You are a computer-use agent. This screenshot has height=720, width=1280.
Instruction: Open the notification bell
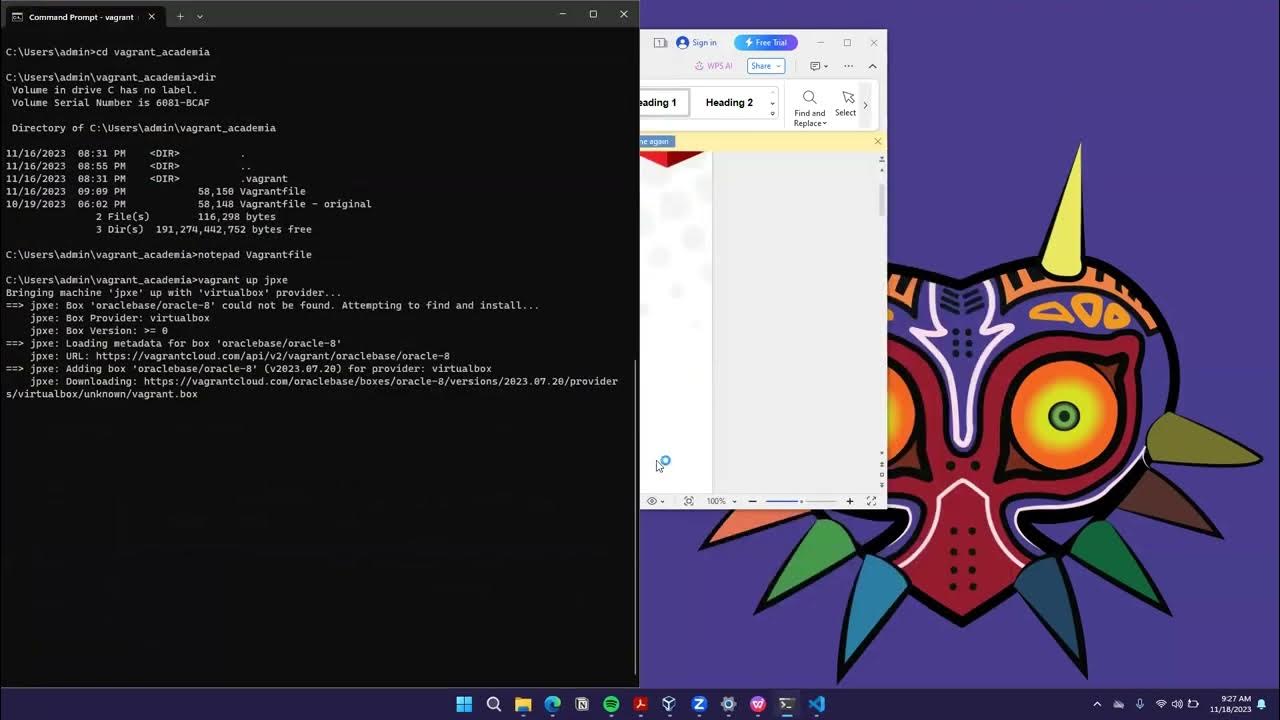coord(1262,704)
